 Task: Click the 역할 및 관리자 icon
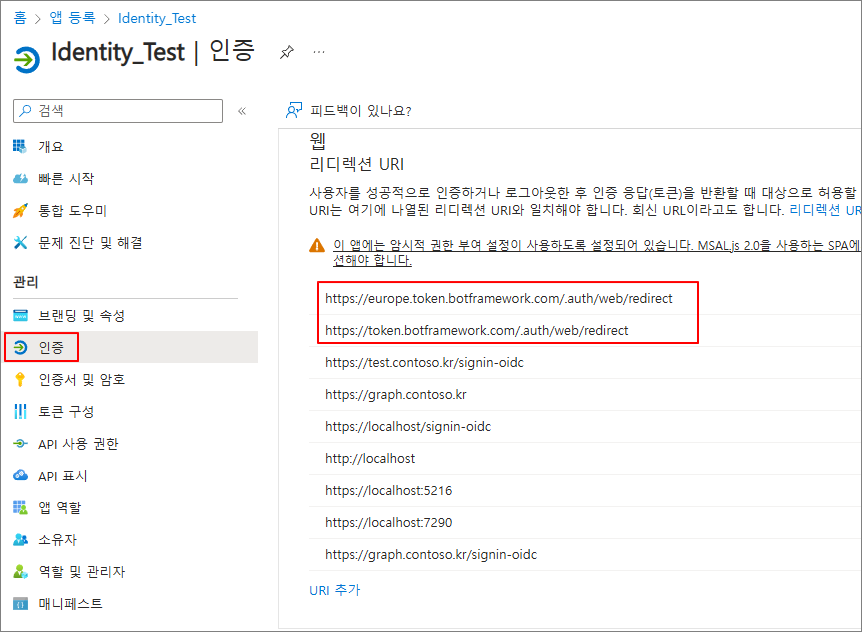pos(20,572)
